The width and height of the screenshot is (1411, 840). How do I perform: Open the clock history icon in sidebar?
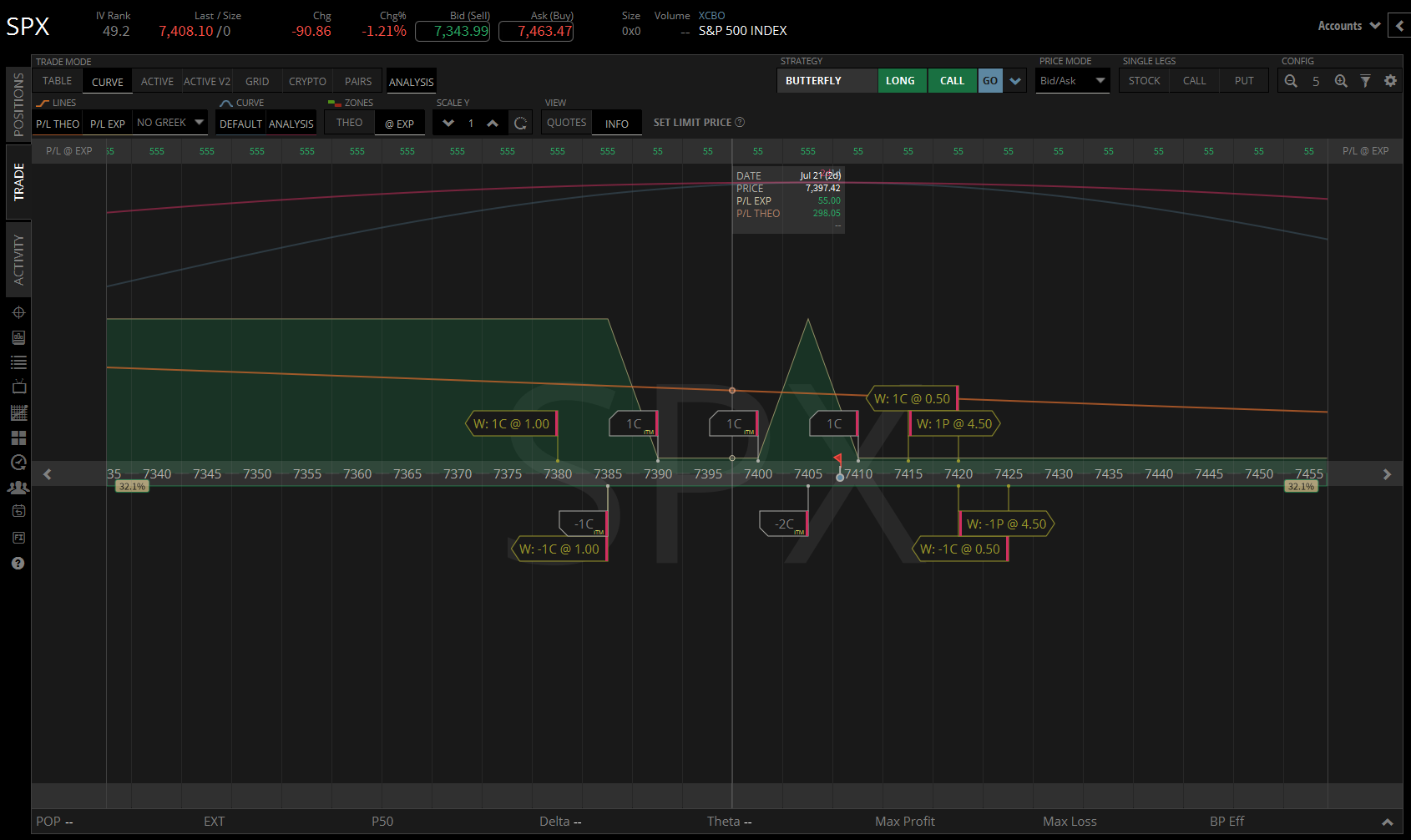coord(18,463)
